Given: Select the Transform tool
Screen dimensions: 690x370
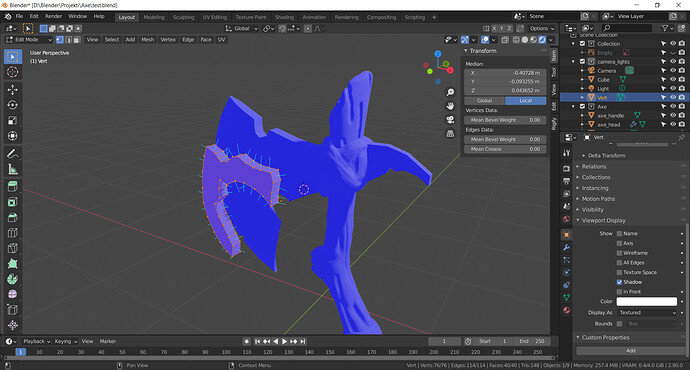Looking at the screenshot, I should tap(12, 136).
